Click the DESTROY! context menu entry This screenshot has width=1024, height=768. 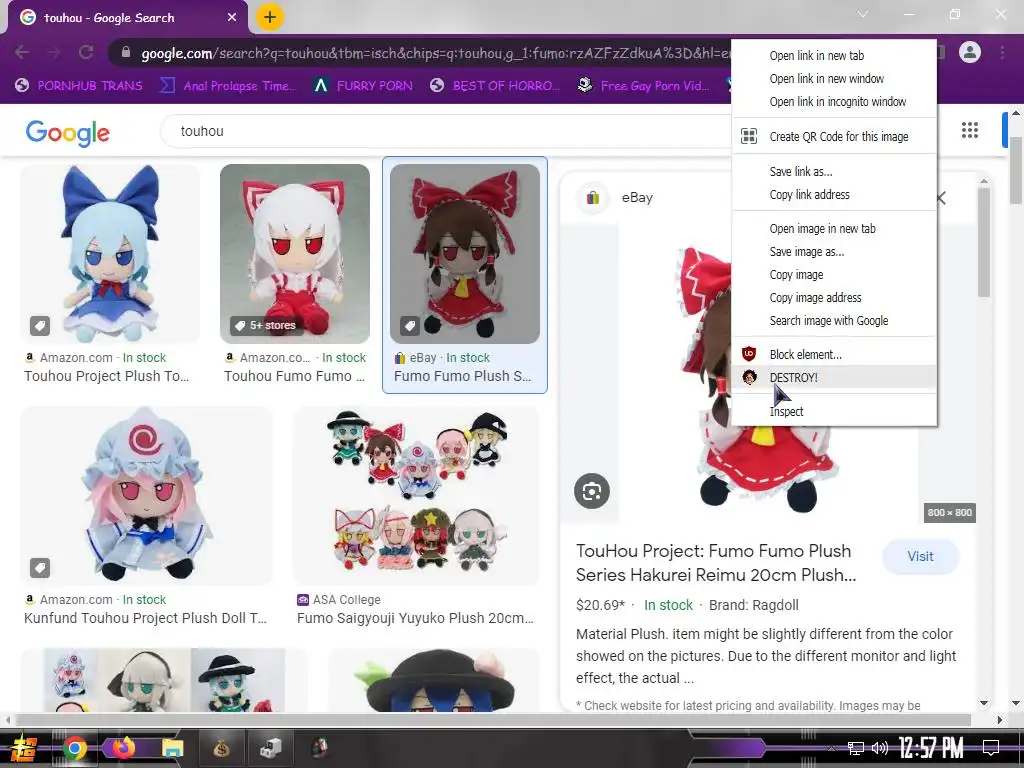click(834, 377)
